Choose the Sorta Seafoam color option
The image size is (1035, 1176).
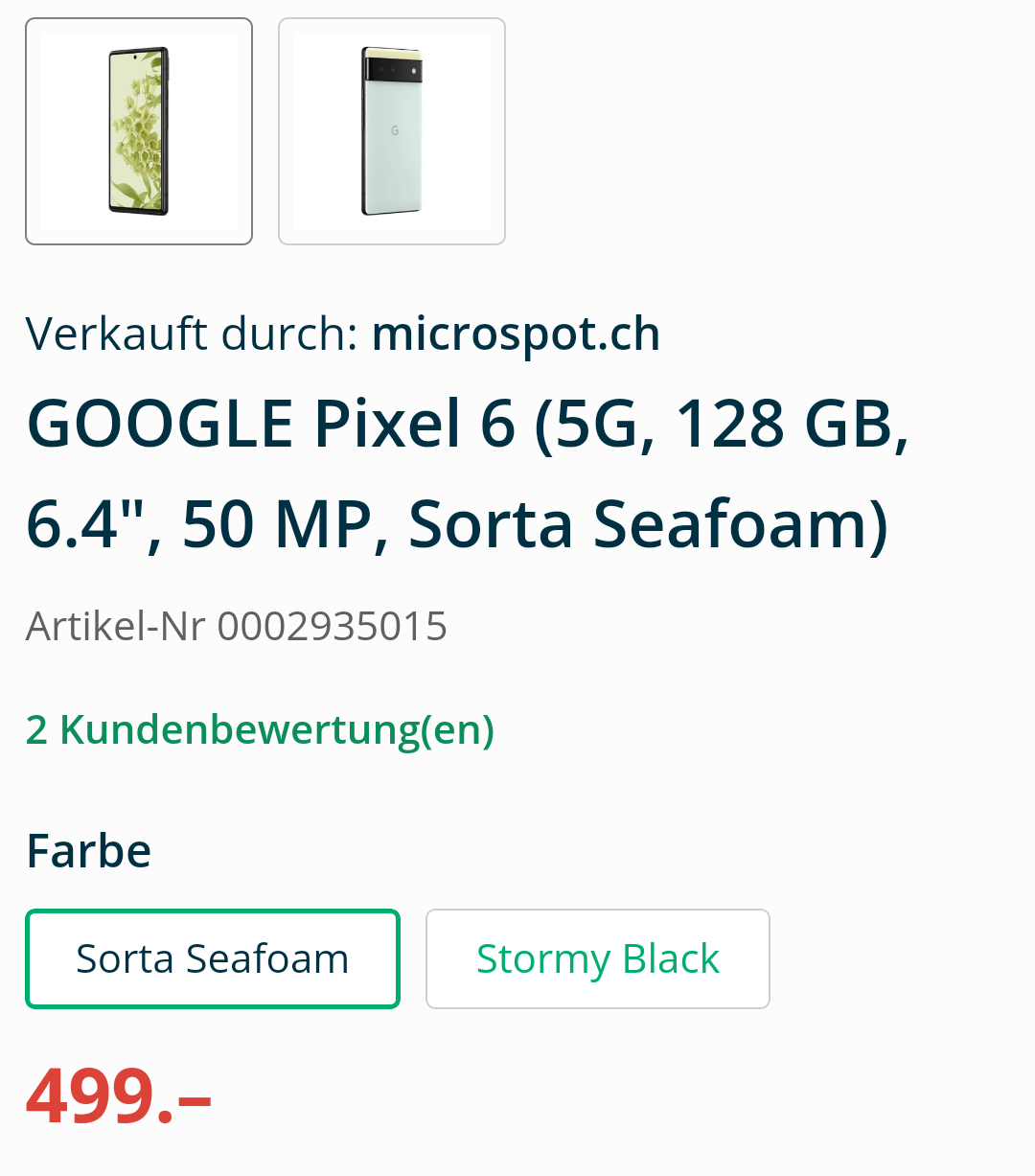(x=213, y=958)
